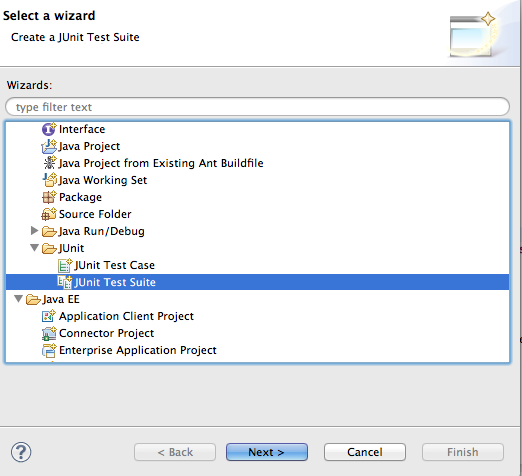Image resolution: width=522 pixels, height=476 pixels.
Task: Click the disabled Finish button
Action: coord(463,452)
